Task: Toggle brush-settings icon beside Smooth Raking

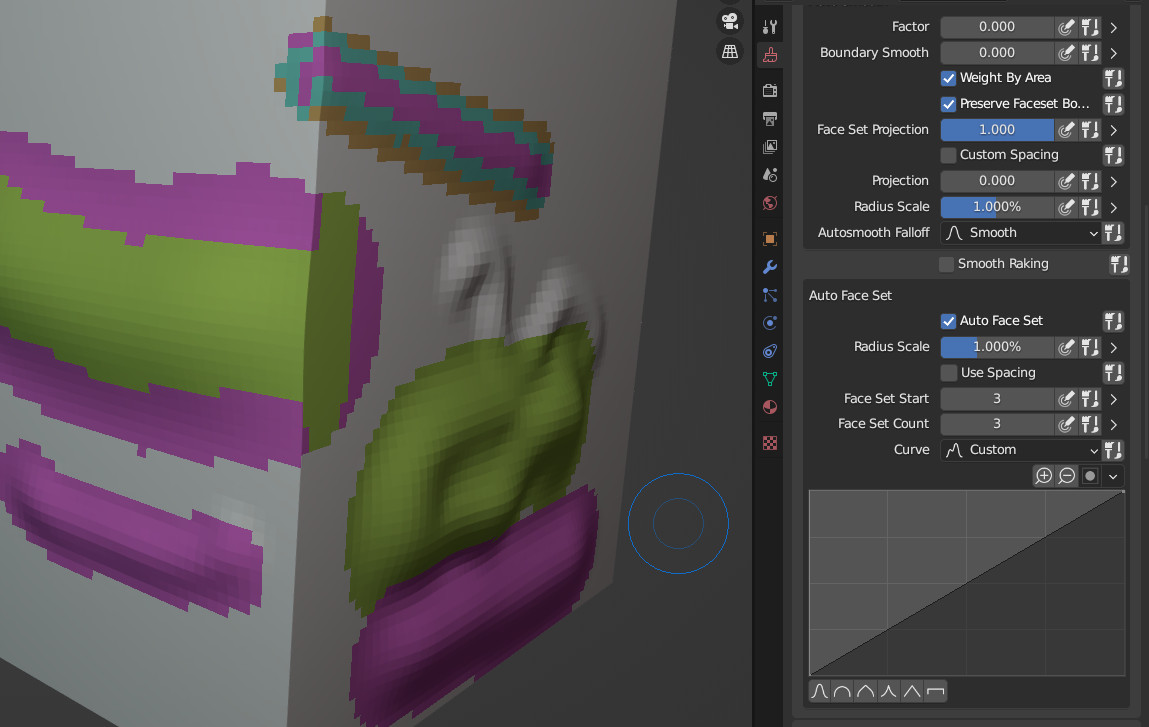Action: click(1118, 264)
